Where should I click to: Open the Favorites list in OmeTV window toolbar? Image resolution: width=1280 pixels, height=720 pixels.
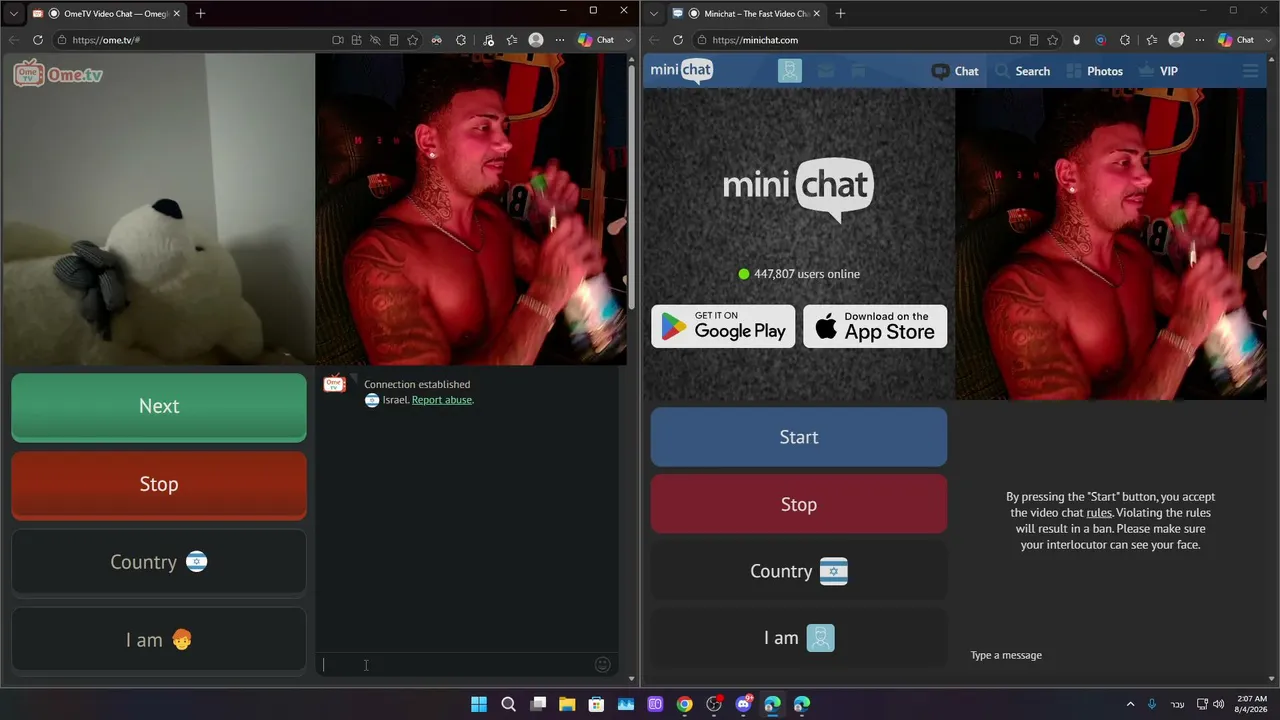(x=512, y=40)
